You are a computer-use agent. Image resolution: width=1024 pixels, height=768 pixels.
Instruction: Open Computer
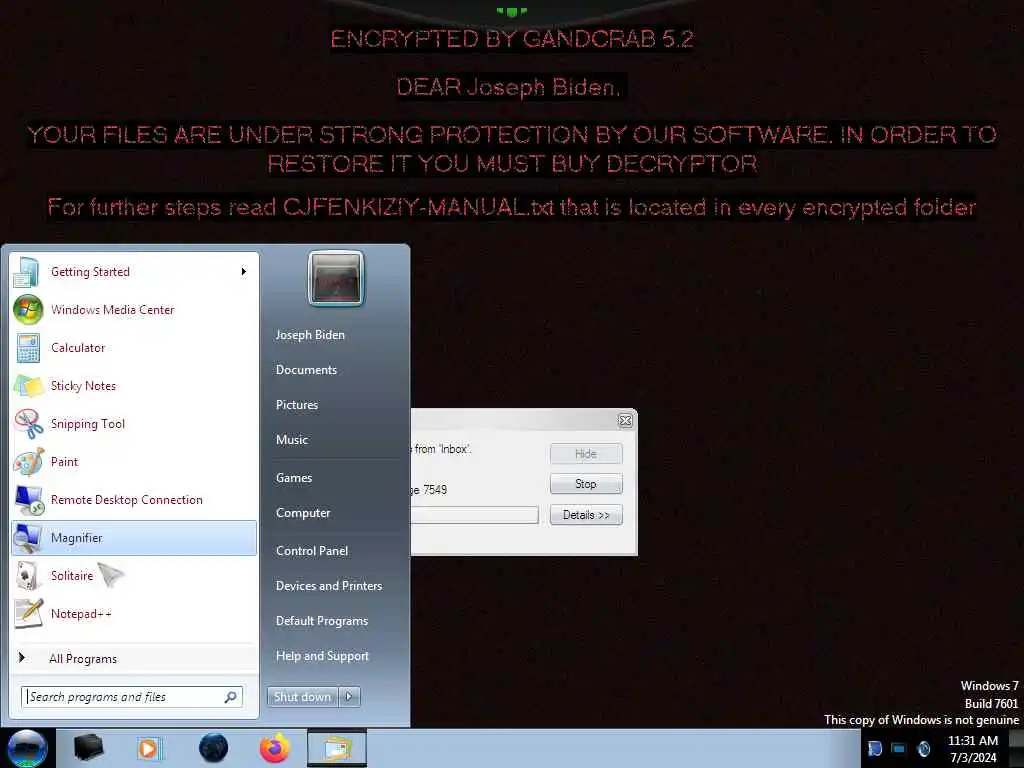pos(303,513)
